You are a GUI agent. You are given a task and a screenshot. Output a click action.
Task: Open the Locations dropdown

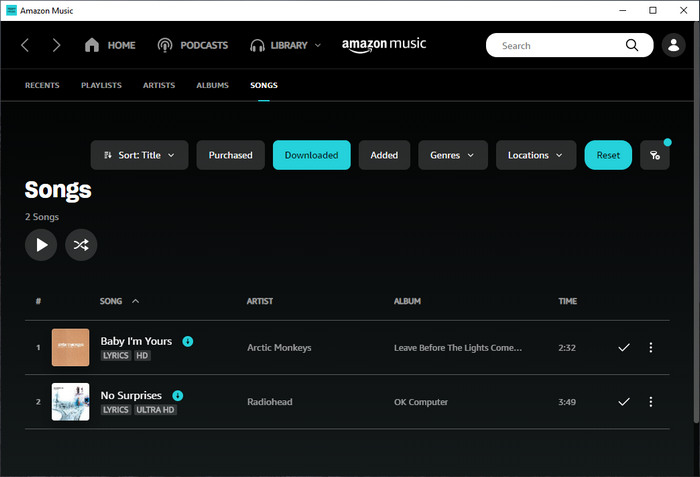tap(536, 155)
